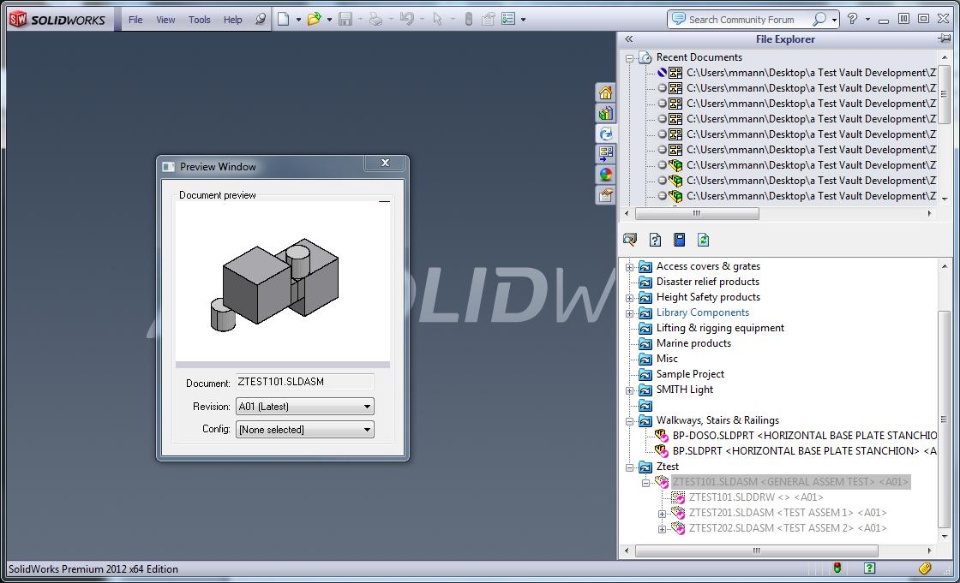Select the Disaster relief products folder
Screen dimensions: 960x583
[708, 282]
